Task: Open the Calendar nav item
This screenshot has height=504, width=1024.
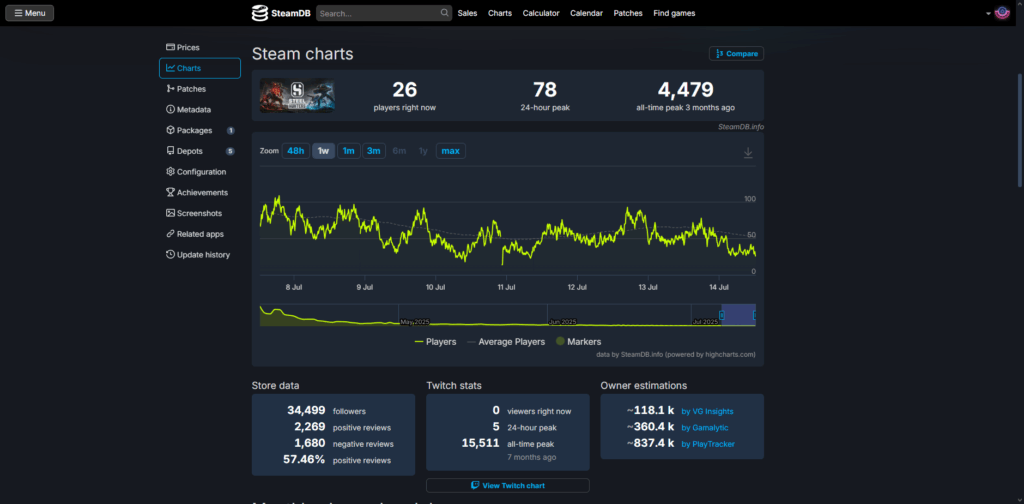Action: coord(586,13)
